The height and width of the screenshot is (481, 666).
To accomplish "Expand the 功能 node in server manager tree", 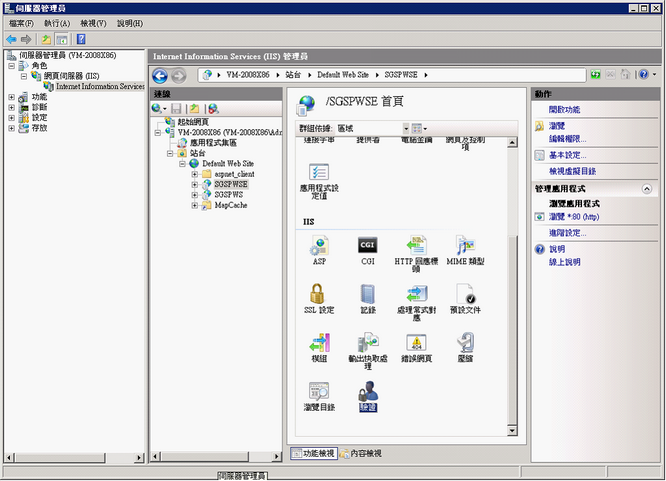I will (11, 97).
